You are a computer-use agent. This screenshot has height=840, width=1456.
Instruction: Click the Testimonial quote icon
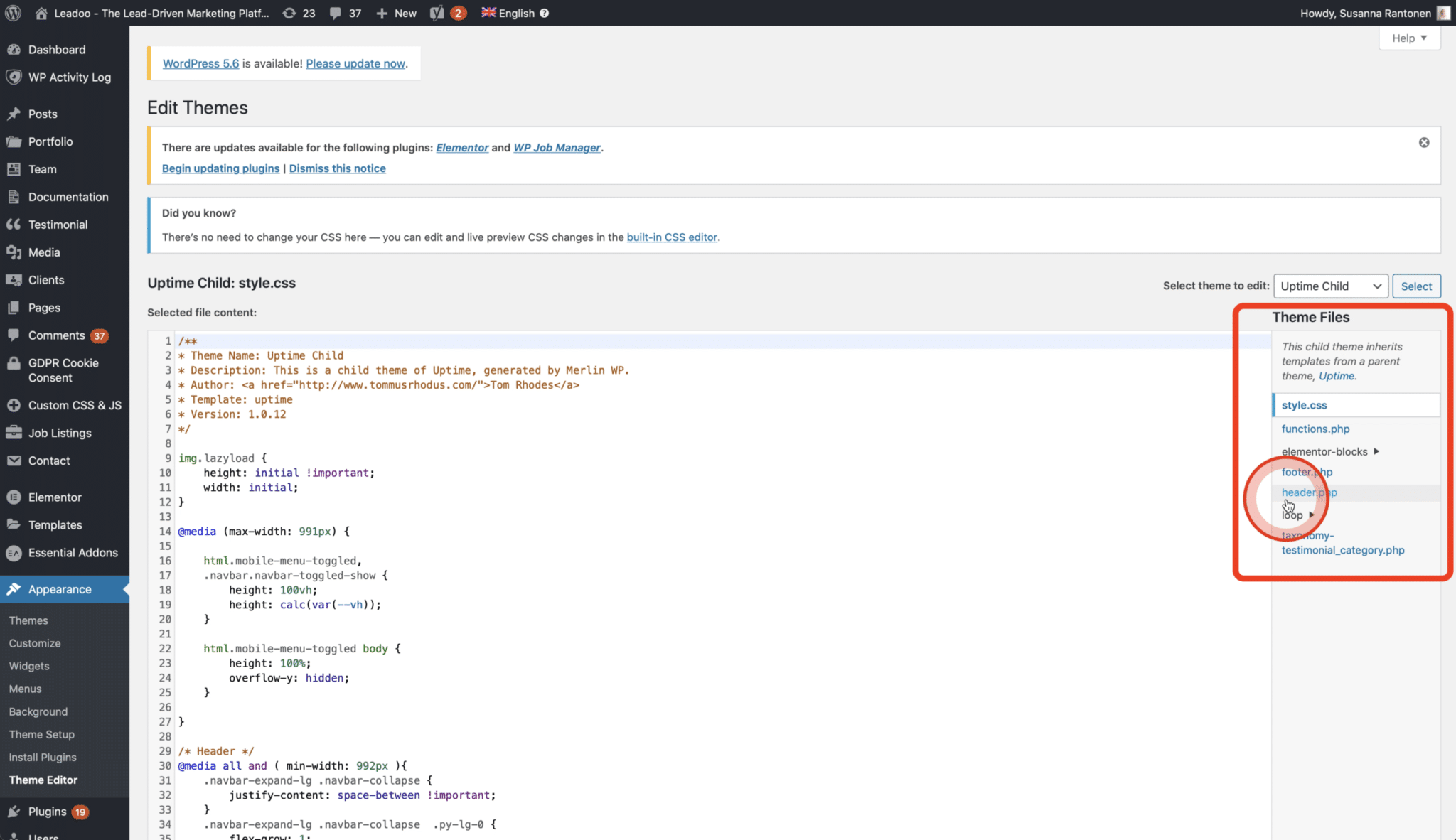[x=14, y=224]
